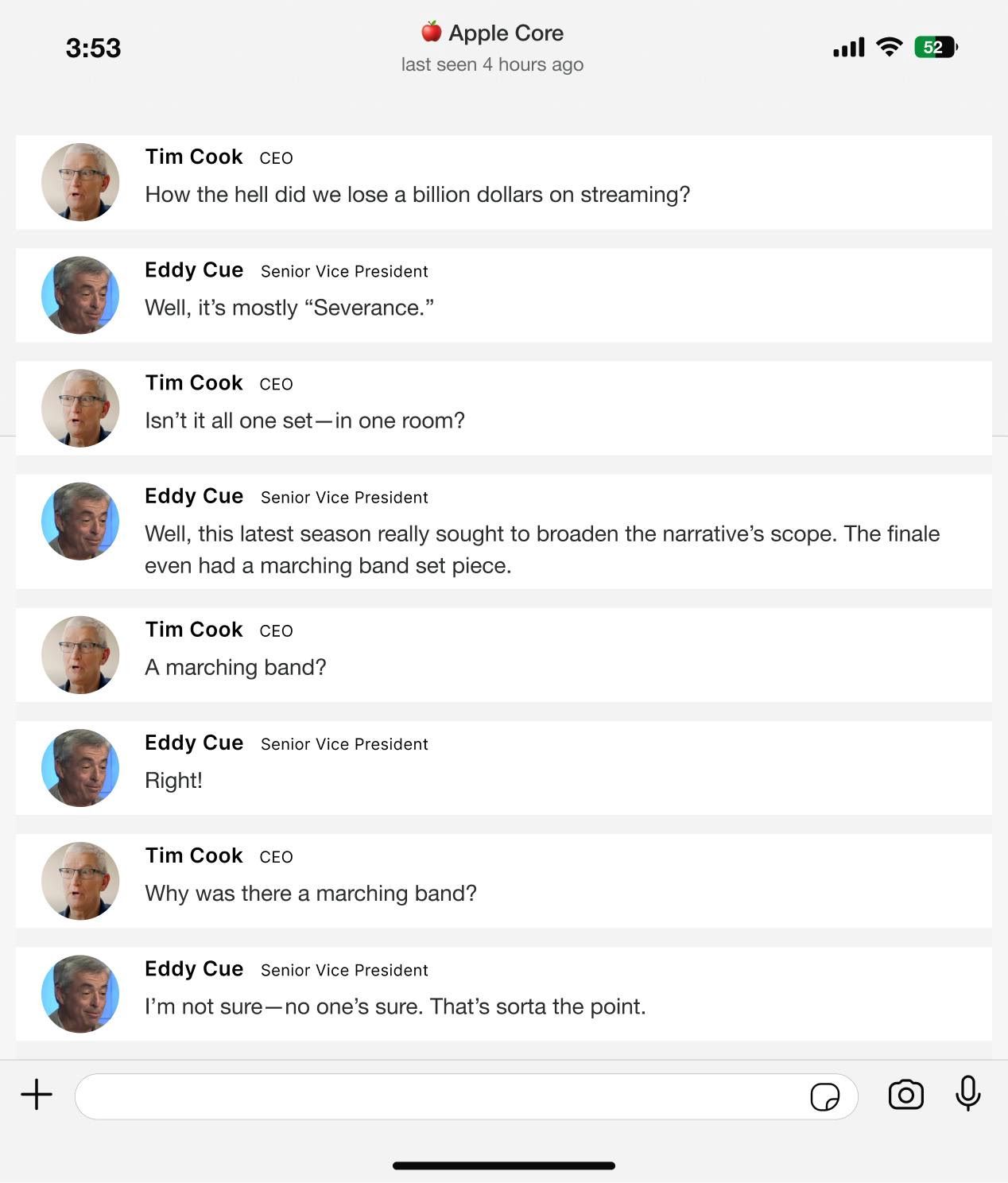
Task: Tap the 'last seen 4 hours ago' status
Action: tap(492, 64)
